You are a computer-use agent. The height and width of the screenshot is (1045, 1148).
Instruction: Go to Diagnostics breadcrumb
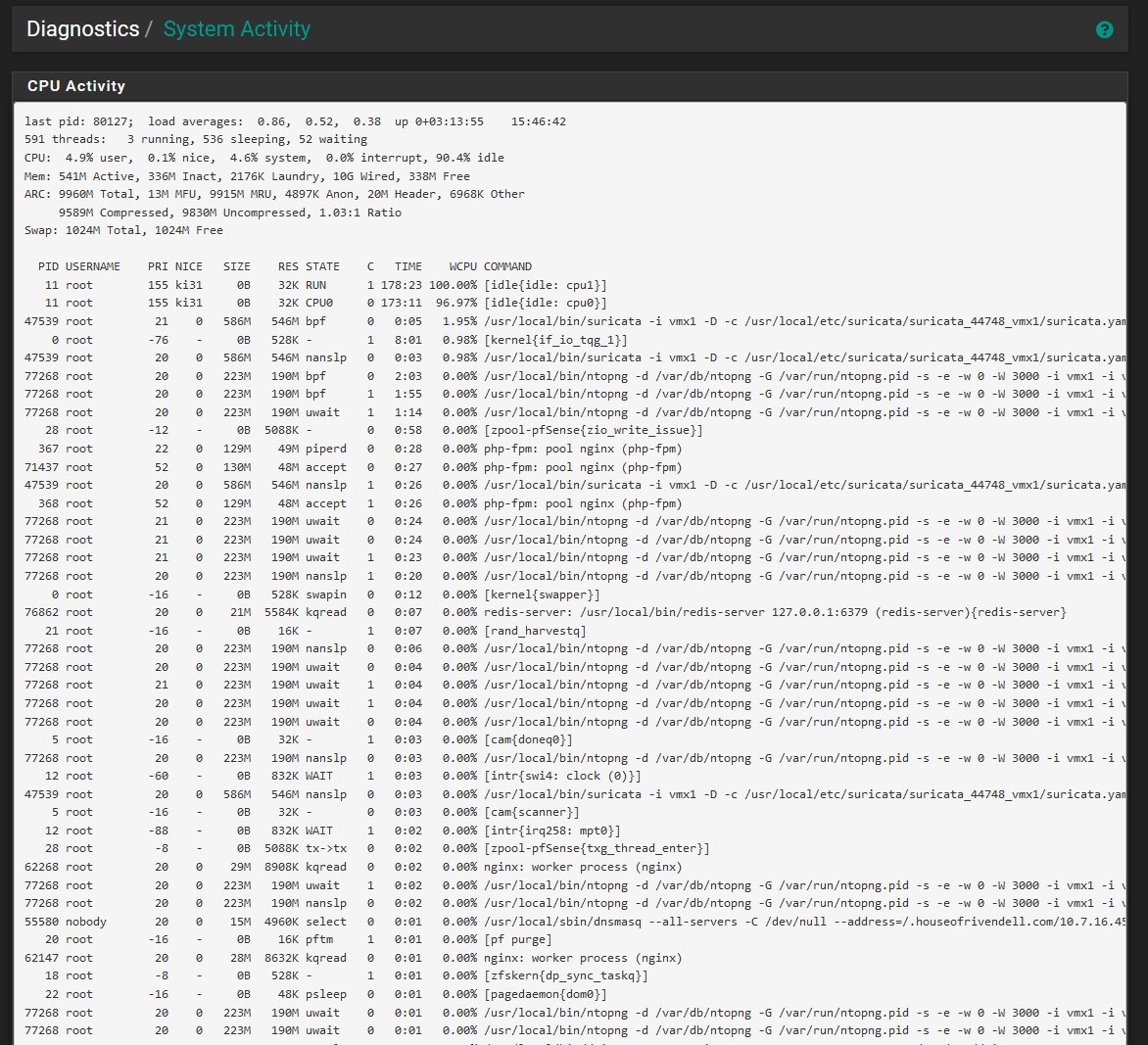(82, 28)
